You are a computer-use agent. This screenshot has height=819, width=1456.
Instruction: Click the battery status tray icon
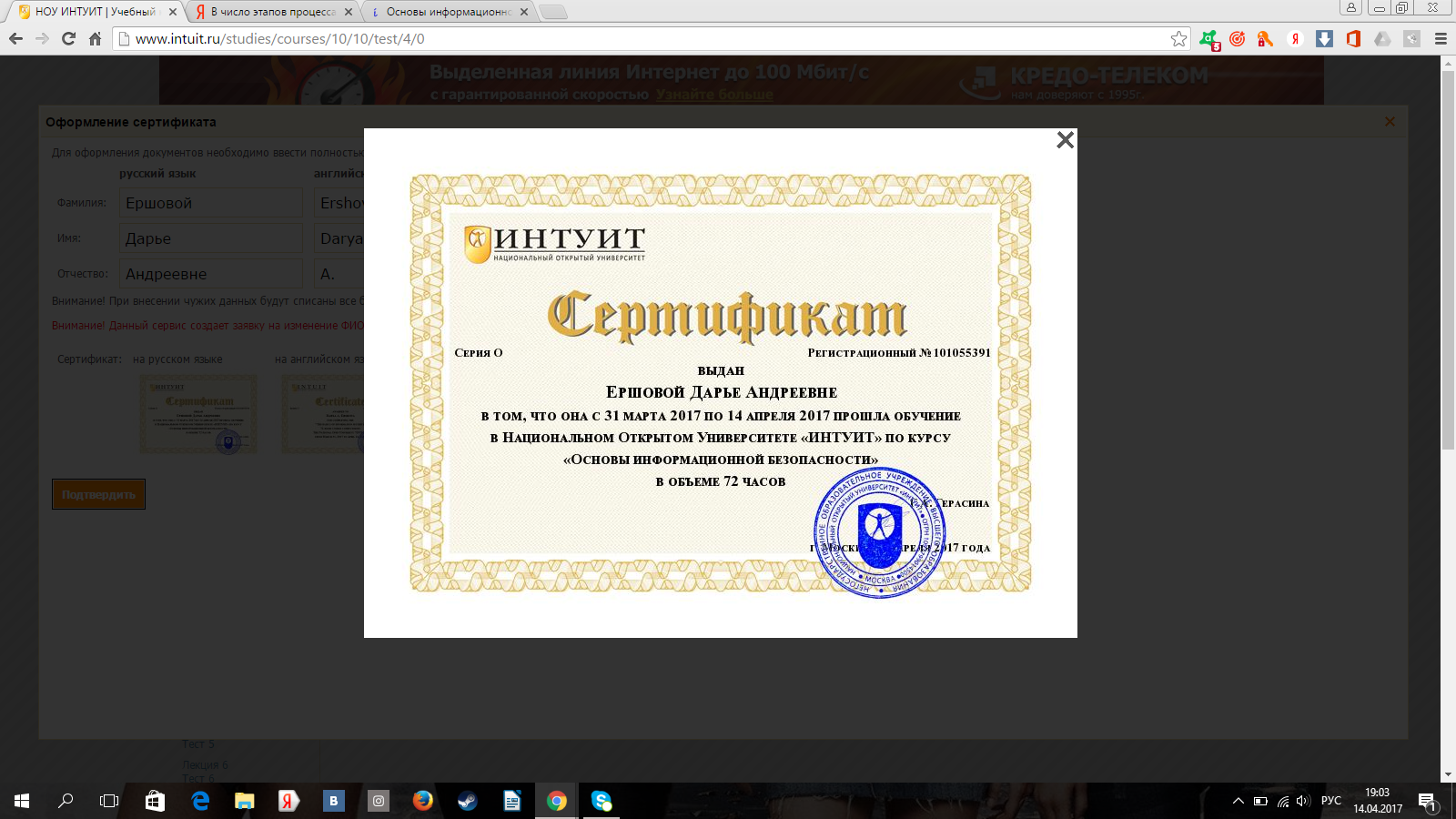click(1260, 801)
